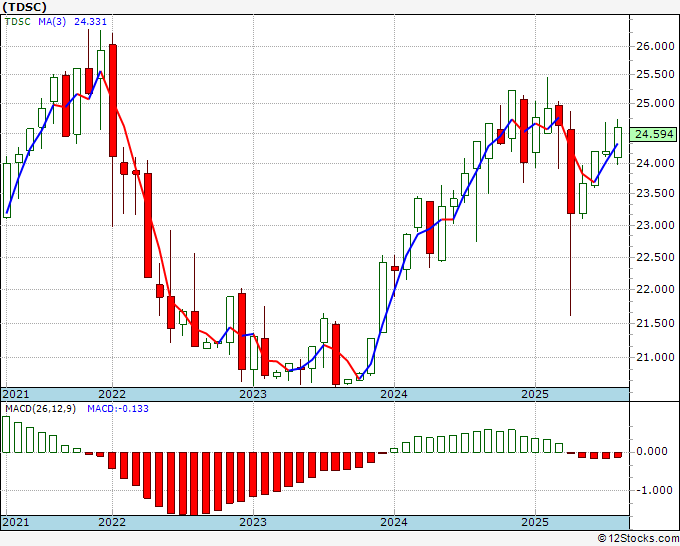680x546 pixels.
Task: Click 2025 on the MACD panel time axis
Action: coord(535,522)
